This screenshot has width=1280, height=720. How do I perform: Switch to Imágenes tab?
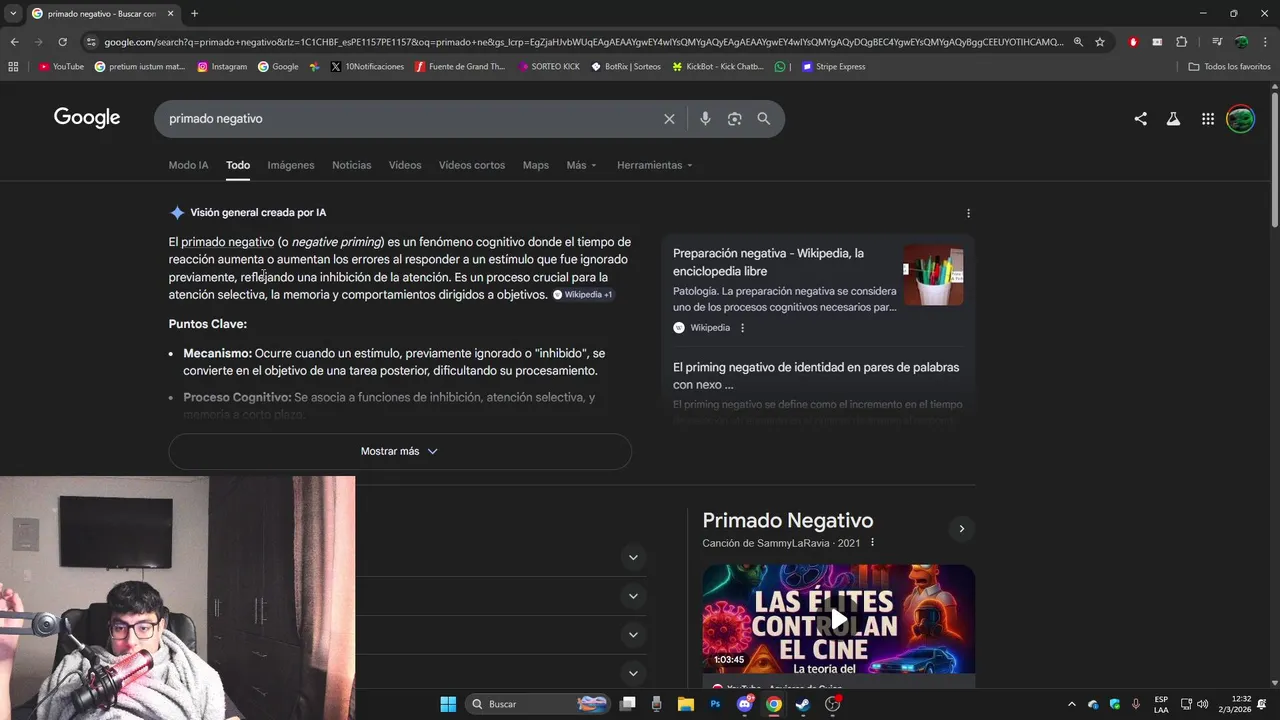[x=291, y=165]
